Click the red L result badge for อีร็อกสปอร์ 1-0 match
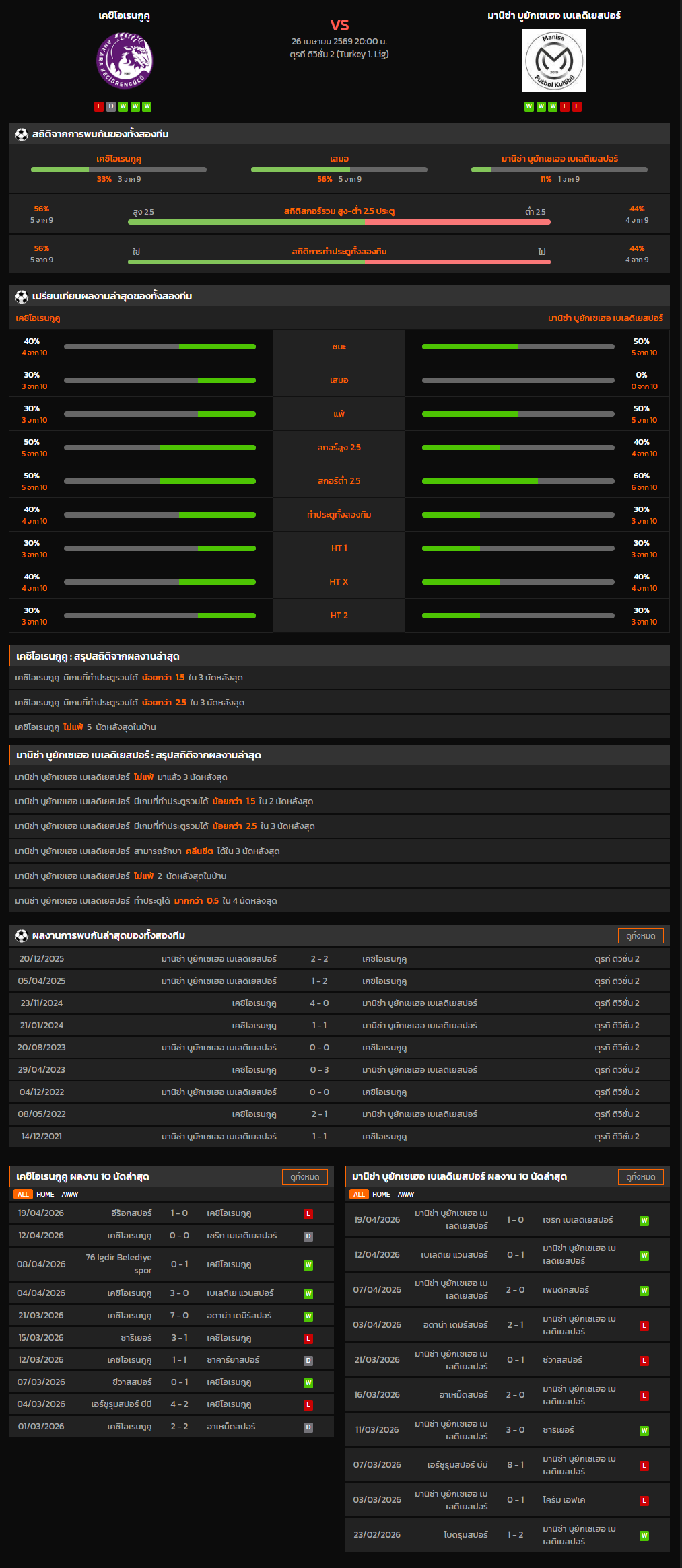 tap(308, 1214)
